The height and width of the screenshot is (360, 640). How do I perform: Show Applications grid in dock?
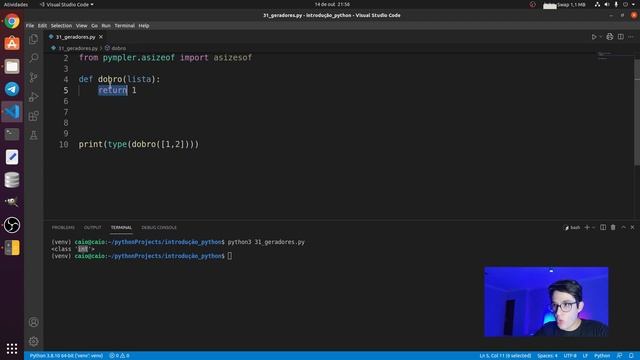click(x=12, y=348)
